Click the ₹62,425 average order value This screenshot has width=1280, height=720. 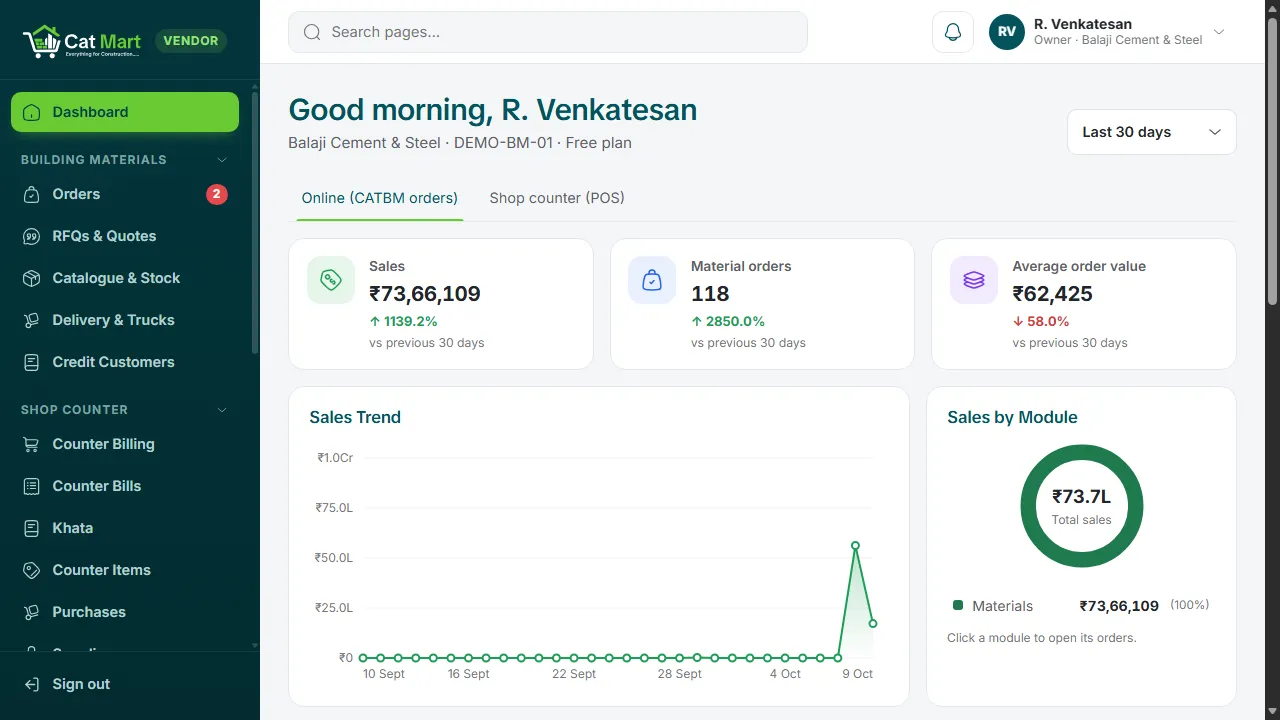coord(1052,294)
